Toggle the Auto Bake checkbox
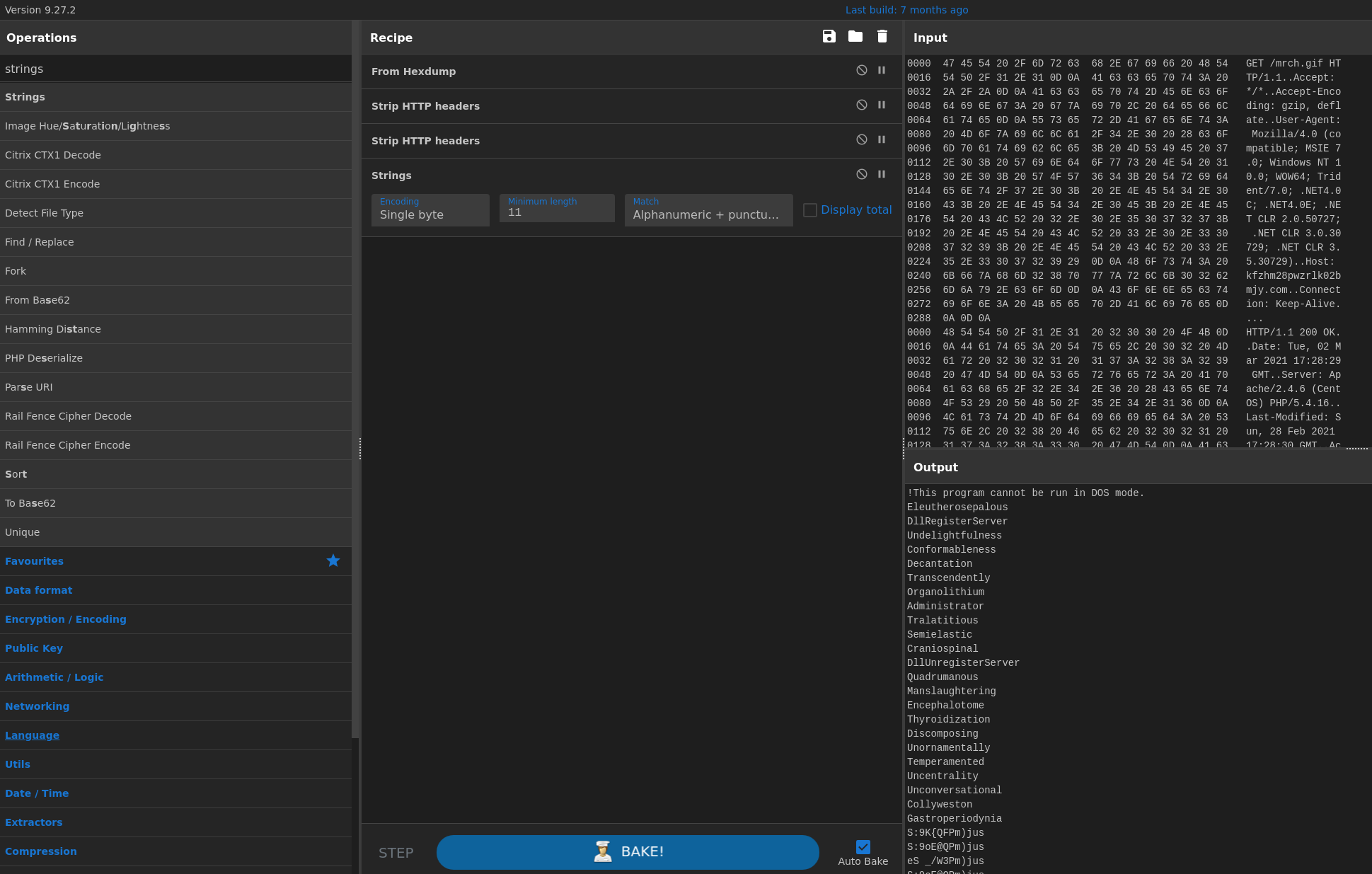Screen dimensions: 1372x874 point(863,847)
